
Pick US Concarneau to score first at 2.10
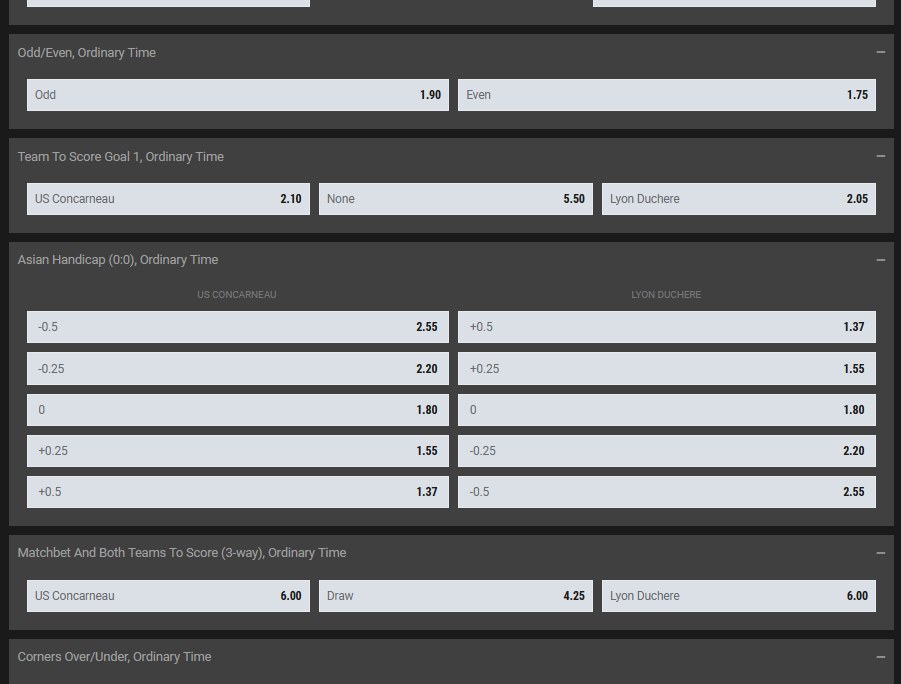[168, 199]
